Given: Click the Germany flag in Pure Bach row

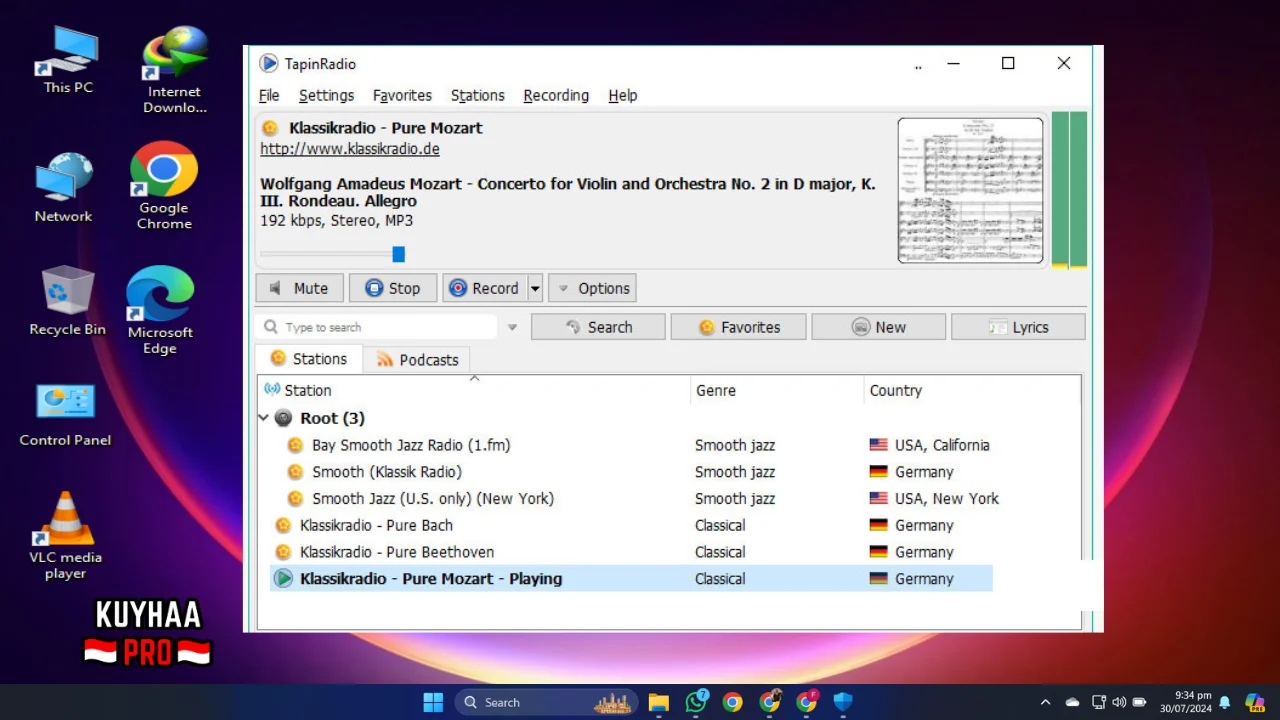Looking at the screenshot, I should click(879, 525).
